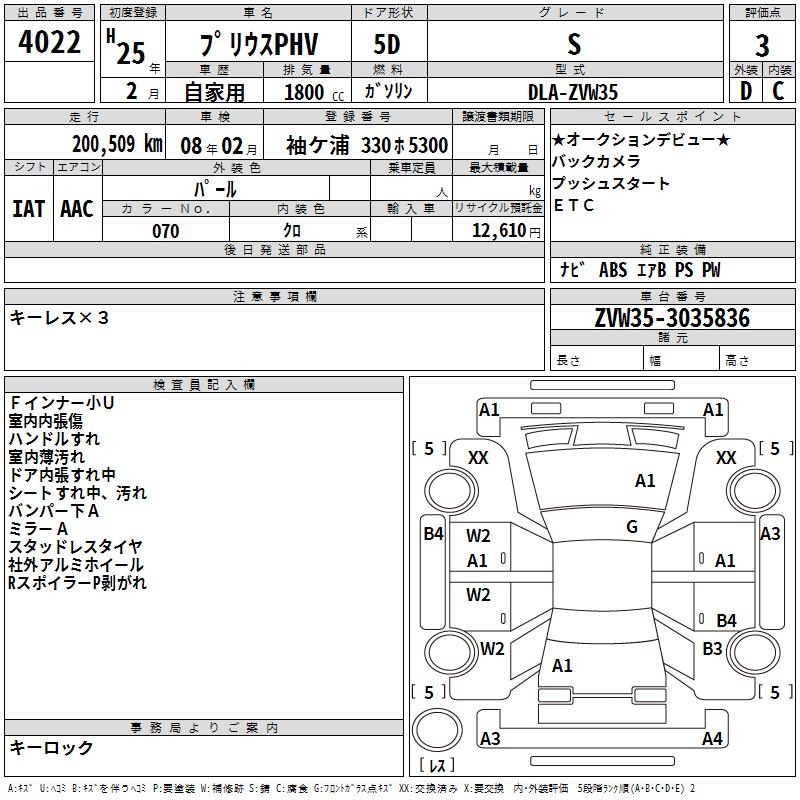Image resolution: width=800 pixels, height=800 pixels.
Task: Select inspector note 室内薄汚れ
Action: 46,457
